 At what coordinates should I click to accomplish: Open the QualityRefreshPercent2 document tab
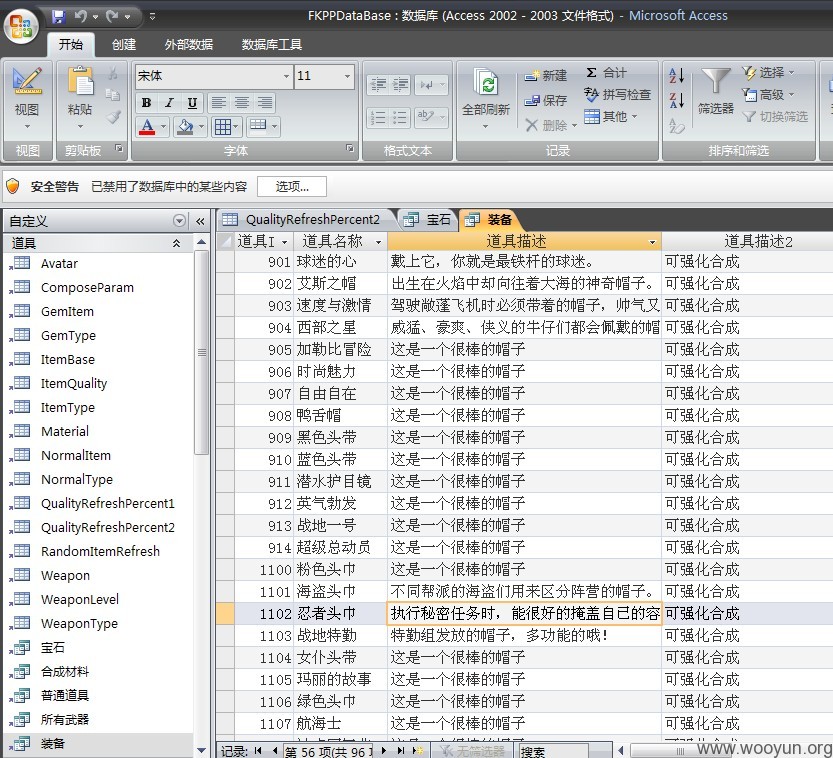(x=306, y=219)
